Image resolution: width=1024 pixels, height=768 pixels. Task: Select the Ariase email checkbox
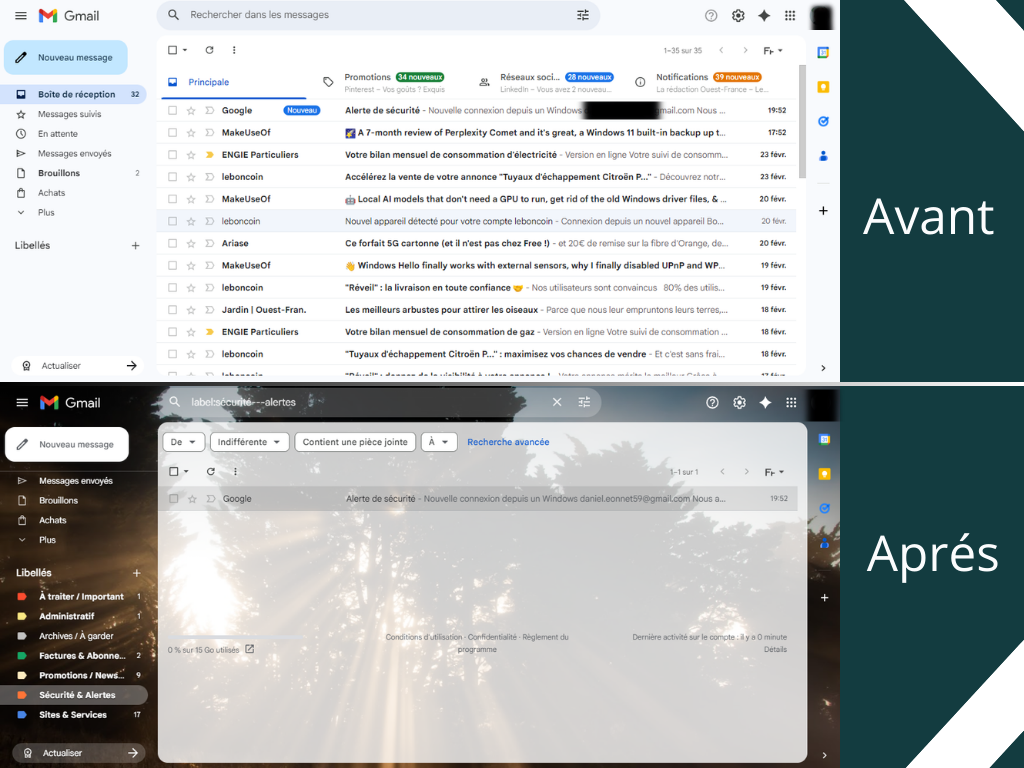pos(172,244)
